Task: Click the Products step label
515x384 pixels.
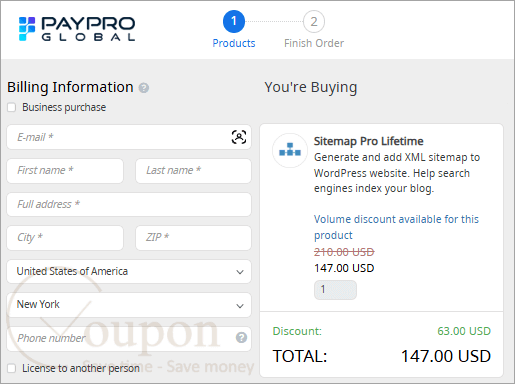Action: [234, 43]
